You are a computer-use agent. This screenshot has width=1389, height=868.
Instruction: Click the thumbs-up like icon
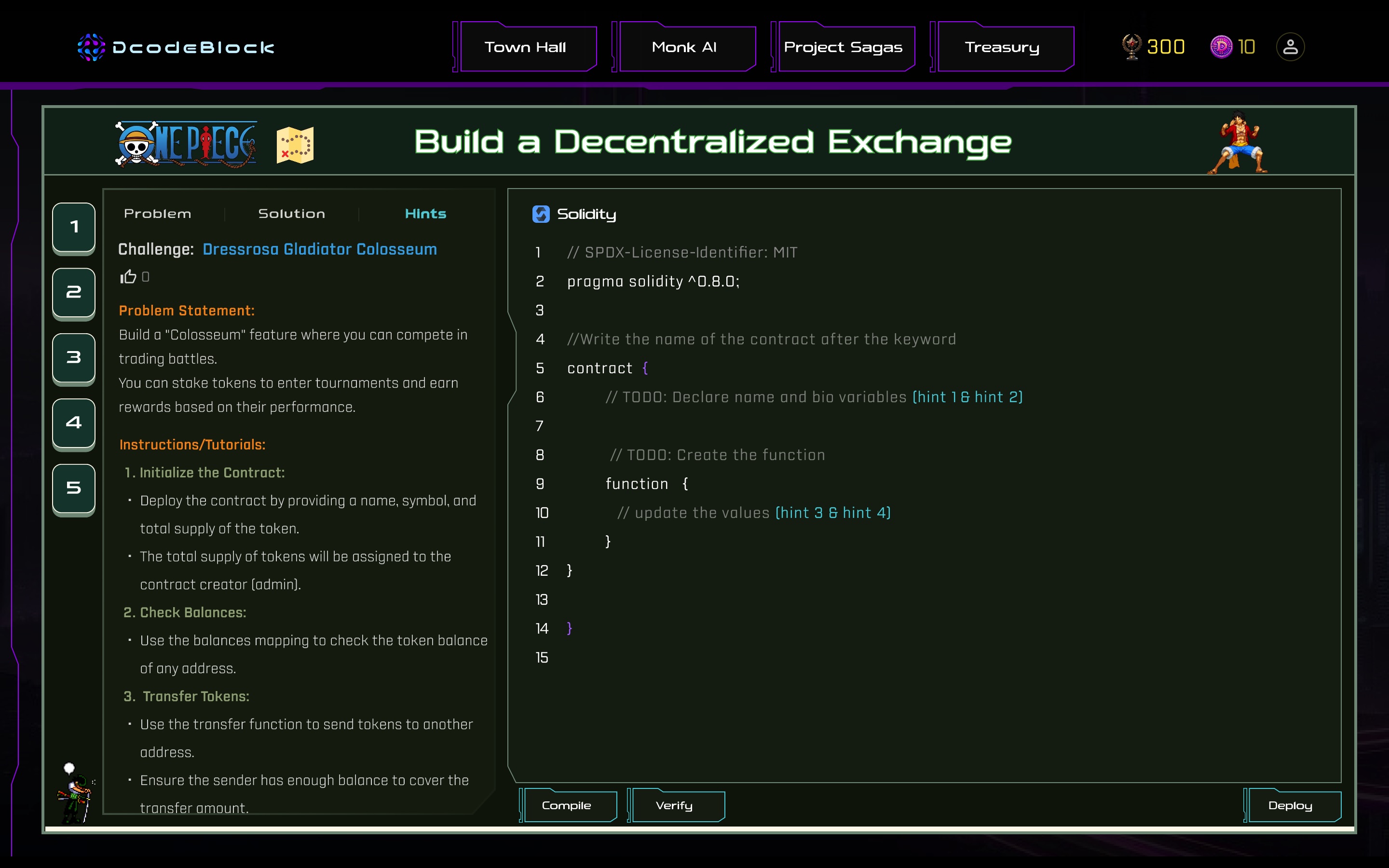[x=128, y=277]
